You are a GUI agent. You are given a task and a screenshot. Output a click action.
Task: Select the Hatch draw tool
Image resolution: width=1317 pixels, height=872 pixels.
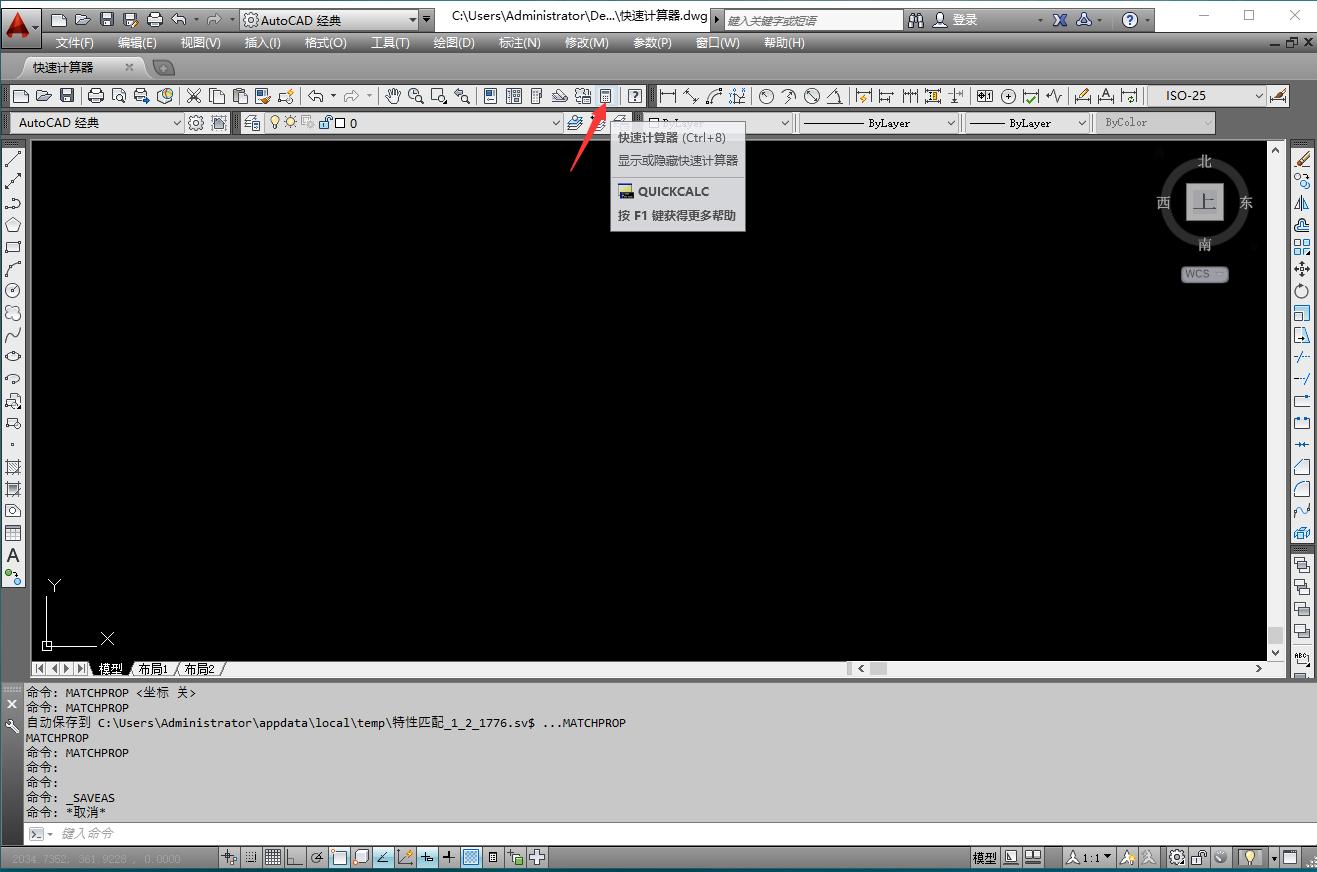[13, 467]
